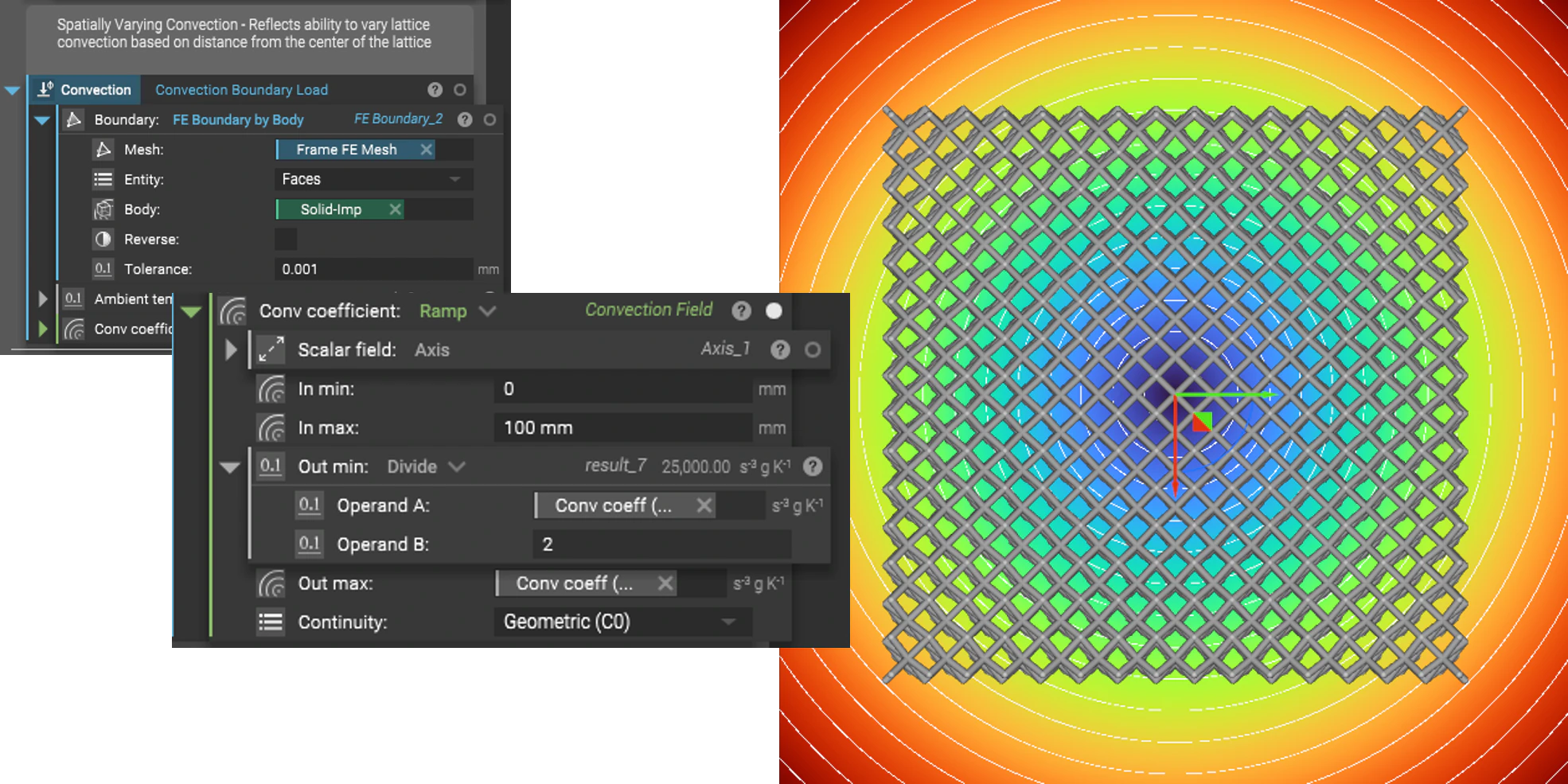This screenshot has width=1568, height=784.
Task: Click the 0.1 icon next to Operand A
Action: click(310, 505)
